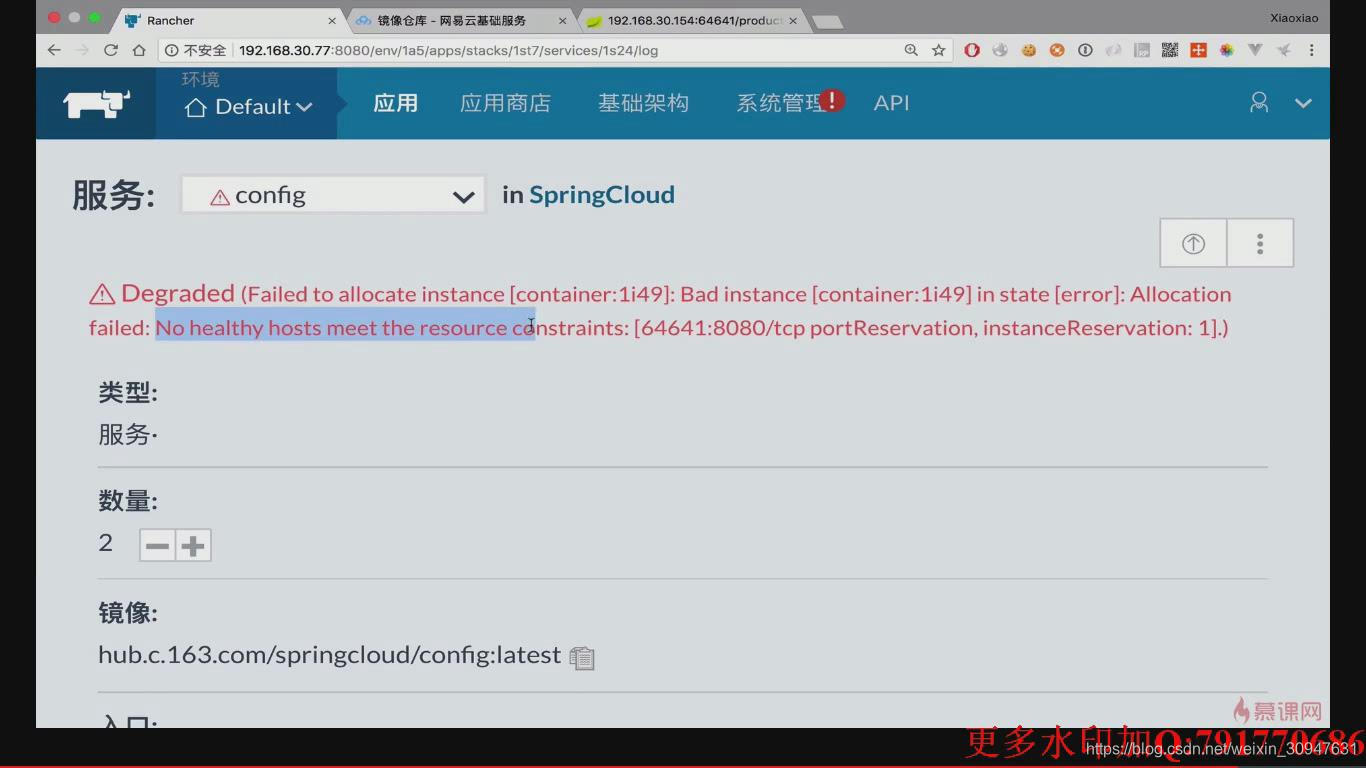Click the grey bird extension icon
This screenshot has height=768, width=1366.
[x=1283, y=50]
